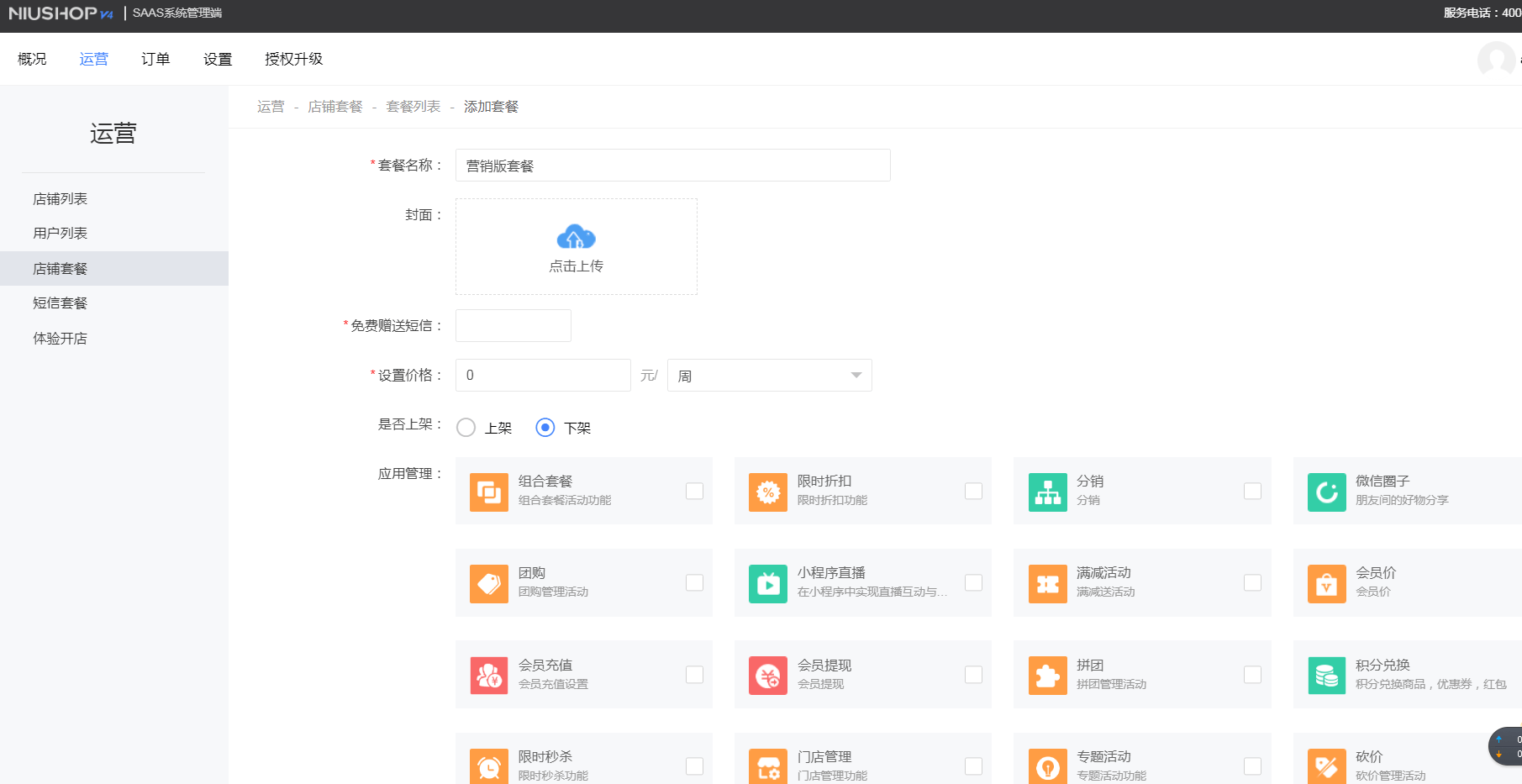Viewport: 1522px width, 784px height.
Task: Select the 限时秒杀 flash sale clock icon
Action: click(x=489, y=766)
